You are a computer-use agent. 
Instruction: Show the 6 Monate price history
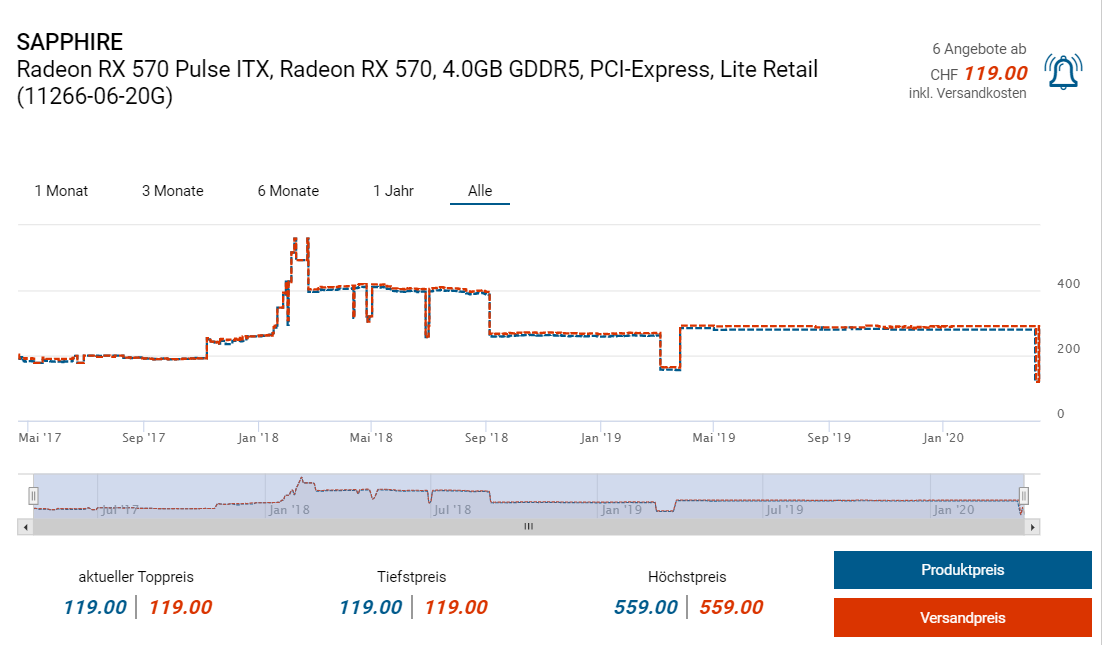pyautogui.click(x=288, y=191)
